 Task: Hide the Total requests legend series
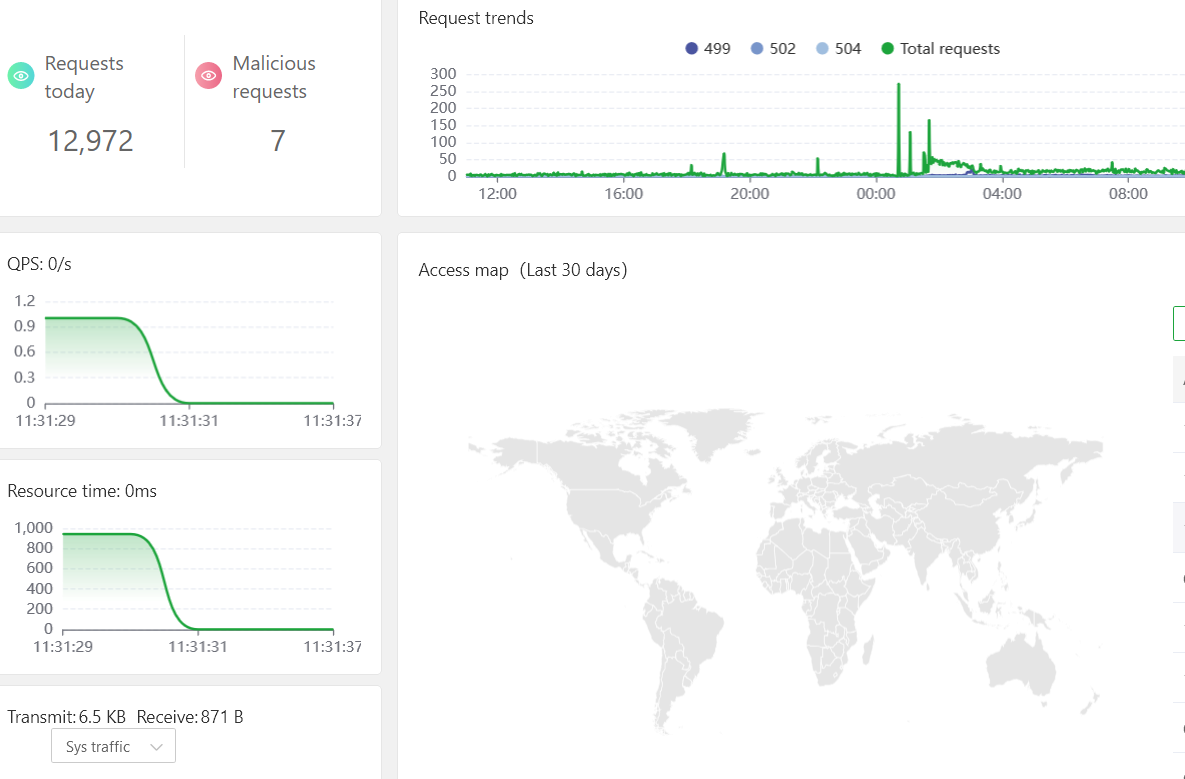point(940,48)
